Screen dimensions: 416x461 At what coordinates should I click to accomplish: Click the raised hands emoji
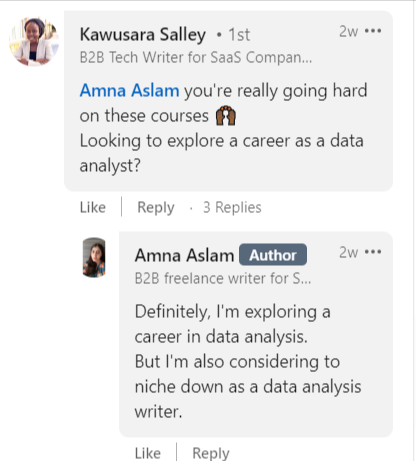226,115
